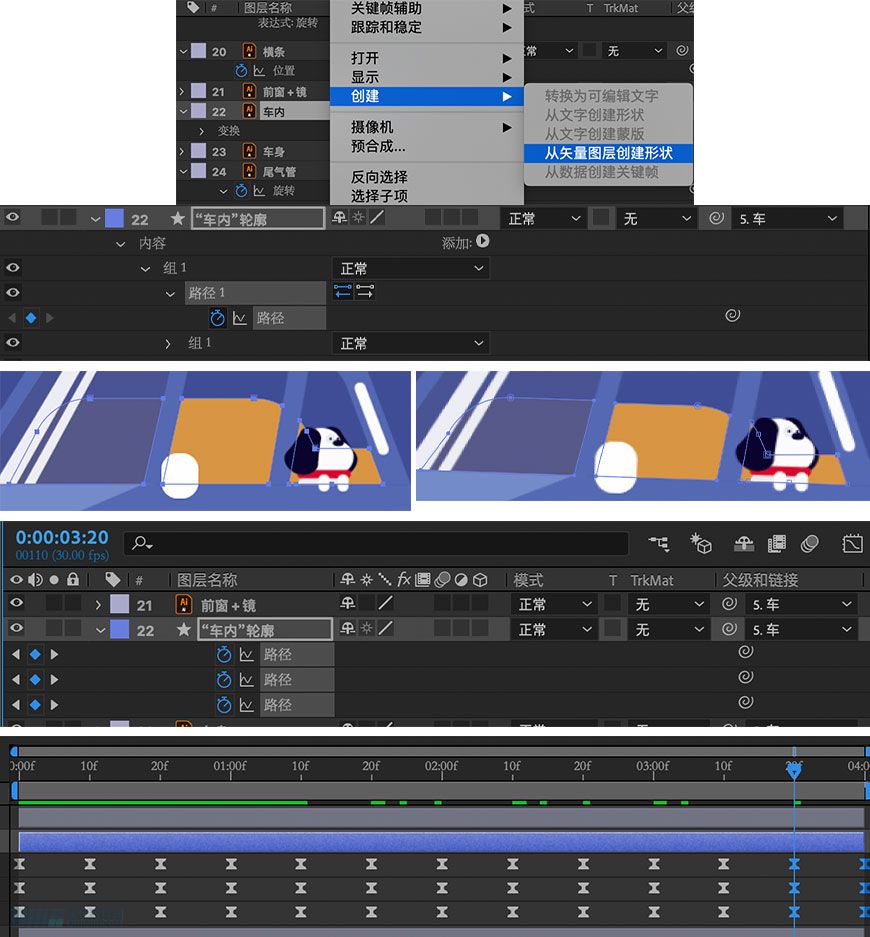This screenshot has width=870, height=937.
Task: Enable frame blending filmstrip icon by the search bar
Action: click(777, 543)
